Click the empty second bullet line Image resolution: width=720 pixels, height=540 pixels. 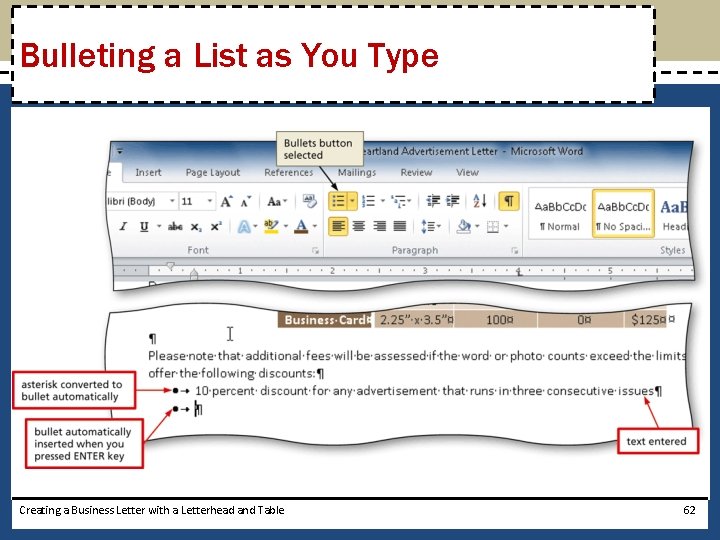tap(198, 409)
